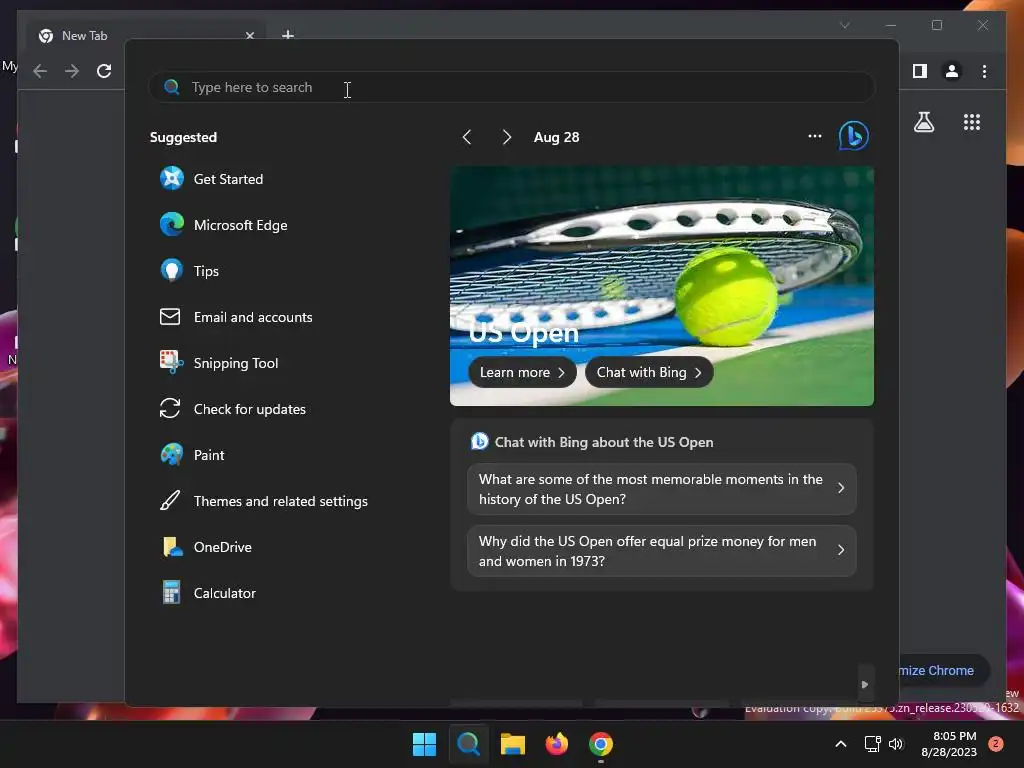Launch the OneDrive icon

pyautogui.click(x=171, y=547)
